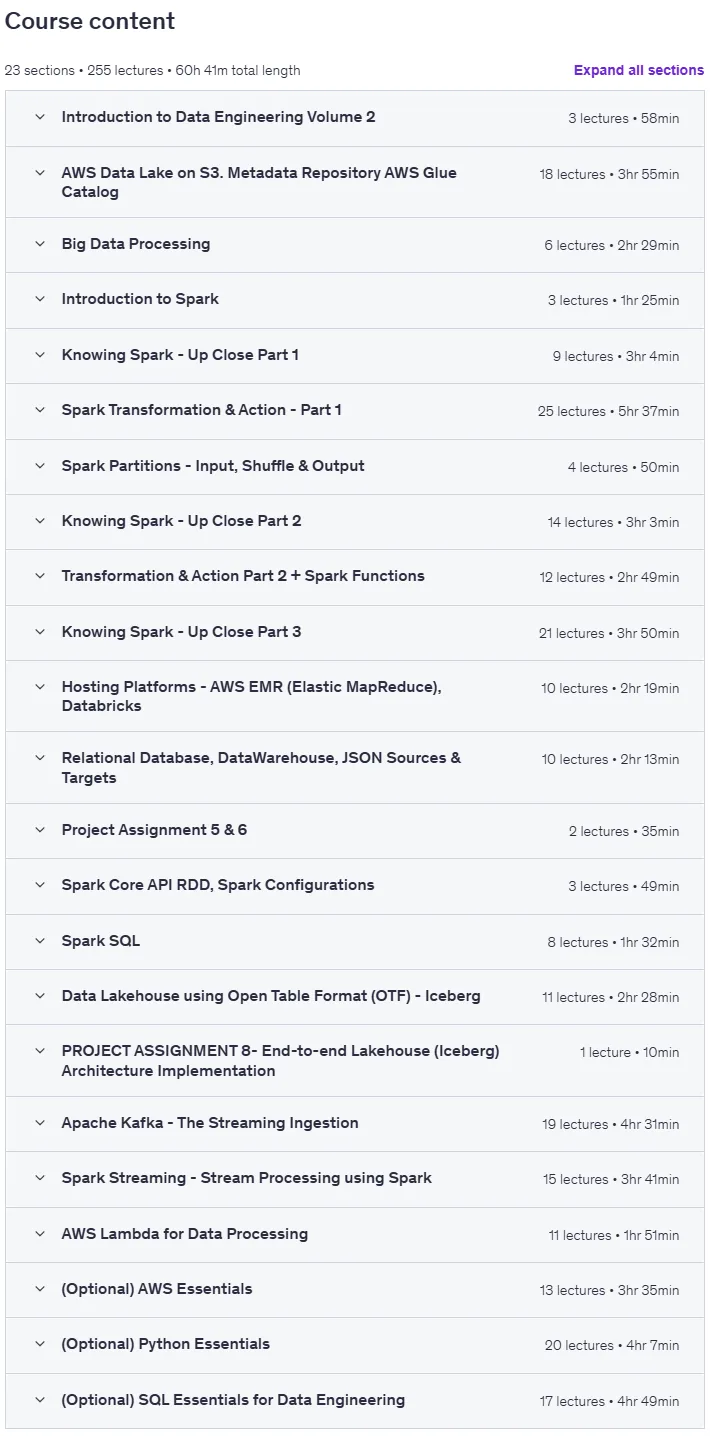
Task: Click 21 lectures duration for Knowing Spark Part 3
Action: (x=609, y=633)
